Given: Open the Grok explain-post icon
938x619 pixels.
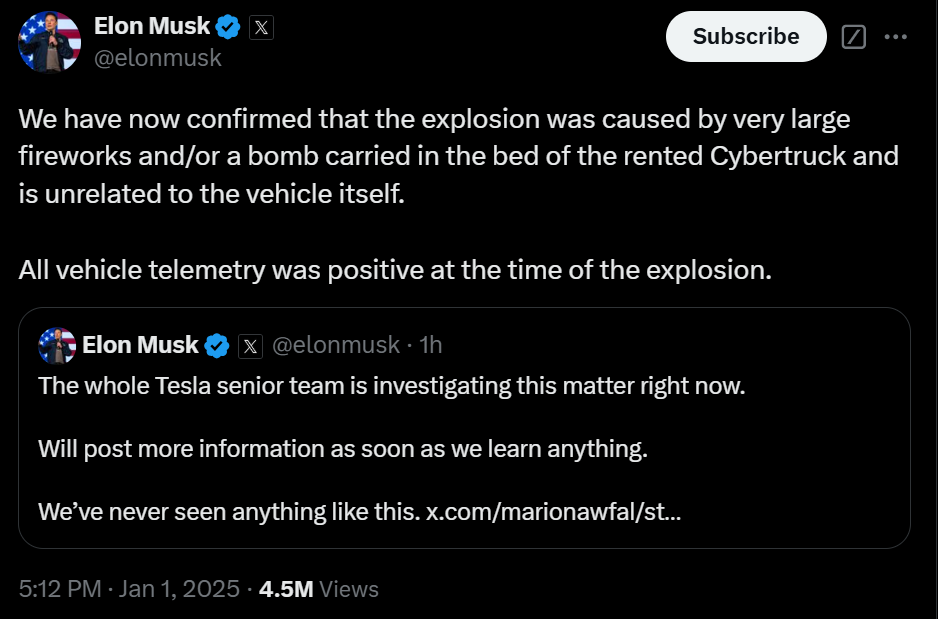Looking at the screenshot, I should [x=853, y=37].
